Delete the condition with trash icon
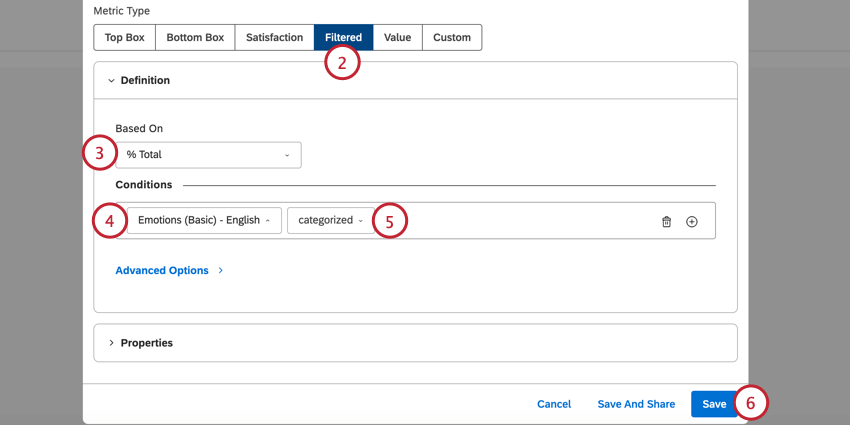This screenshot has height=425, width=850. [667, 221]
